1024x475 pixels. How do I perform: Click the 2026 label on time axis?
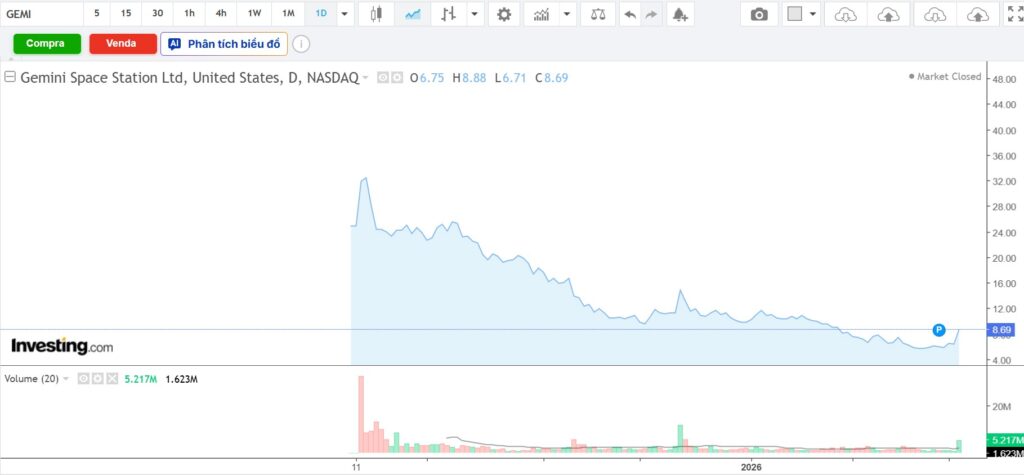click(x=752, y=467)
